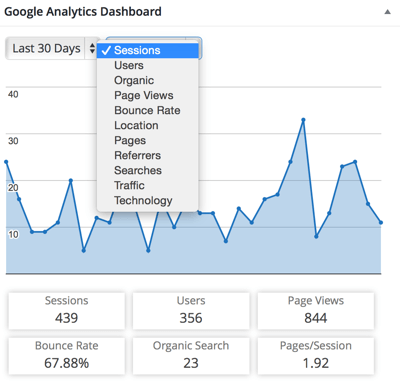
Task: Click the Users 356 stat card
Action: click(191, 311)
